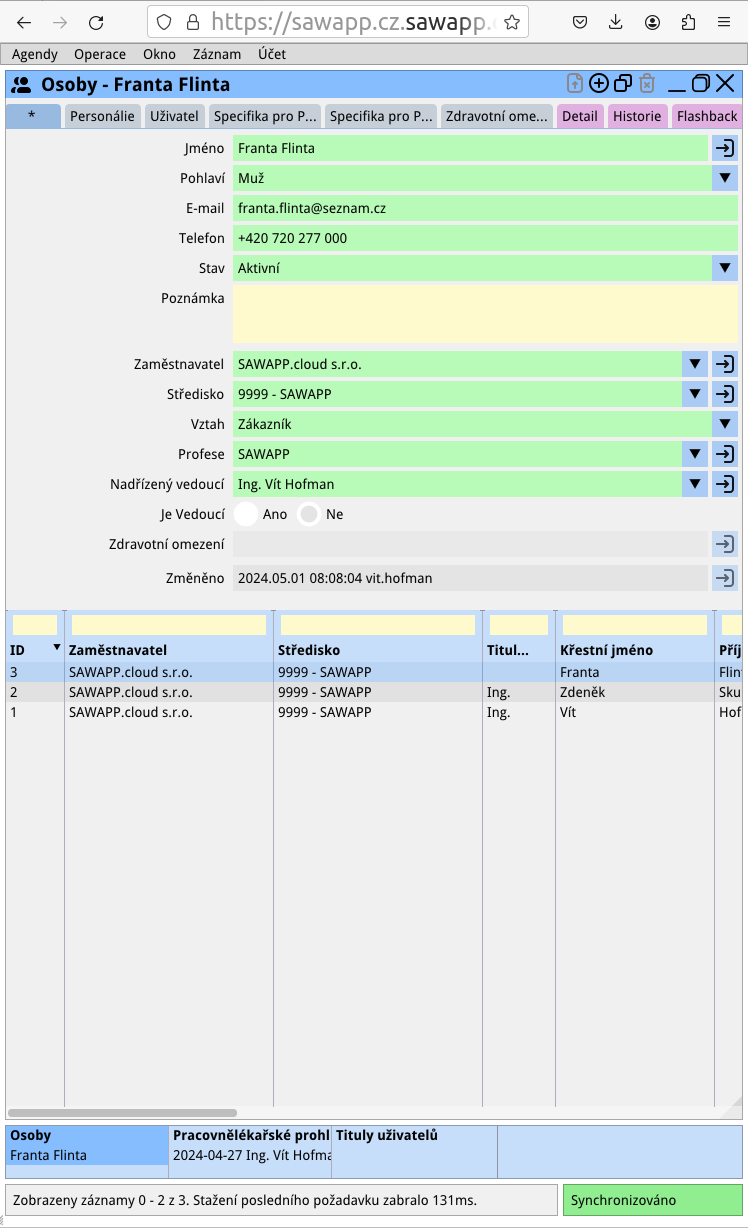
Task: Click the Telefon input field
Action: coord(485,238)
